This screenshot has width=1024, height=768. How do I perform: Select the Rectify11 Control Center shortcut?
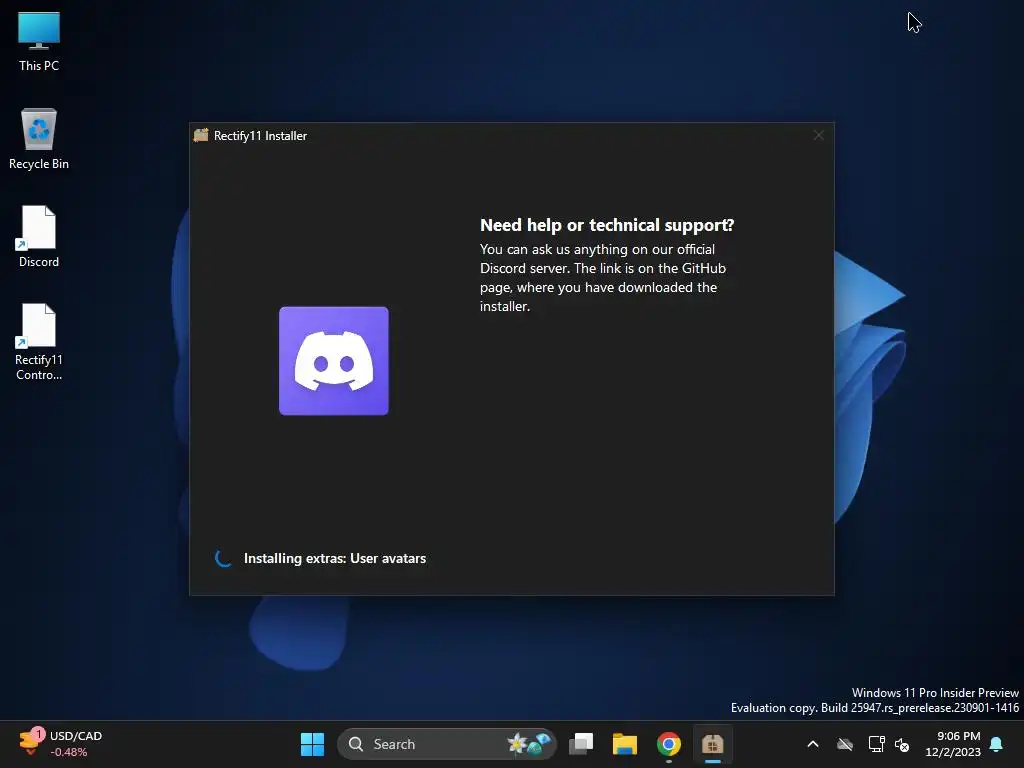tap(39, 342)
